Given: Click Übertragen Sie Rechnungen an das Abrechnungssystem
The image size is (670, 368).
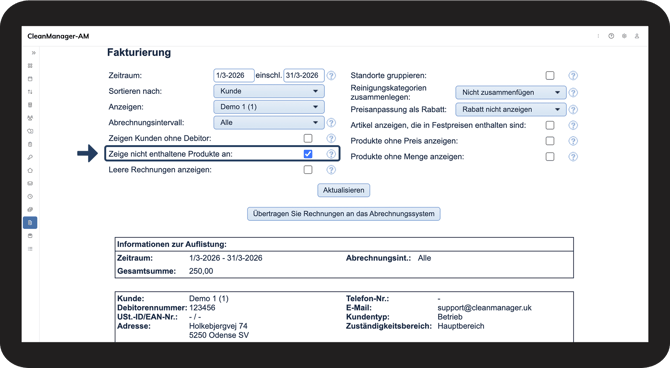Looking at the screenshot, I should click(x=344, y=214).
